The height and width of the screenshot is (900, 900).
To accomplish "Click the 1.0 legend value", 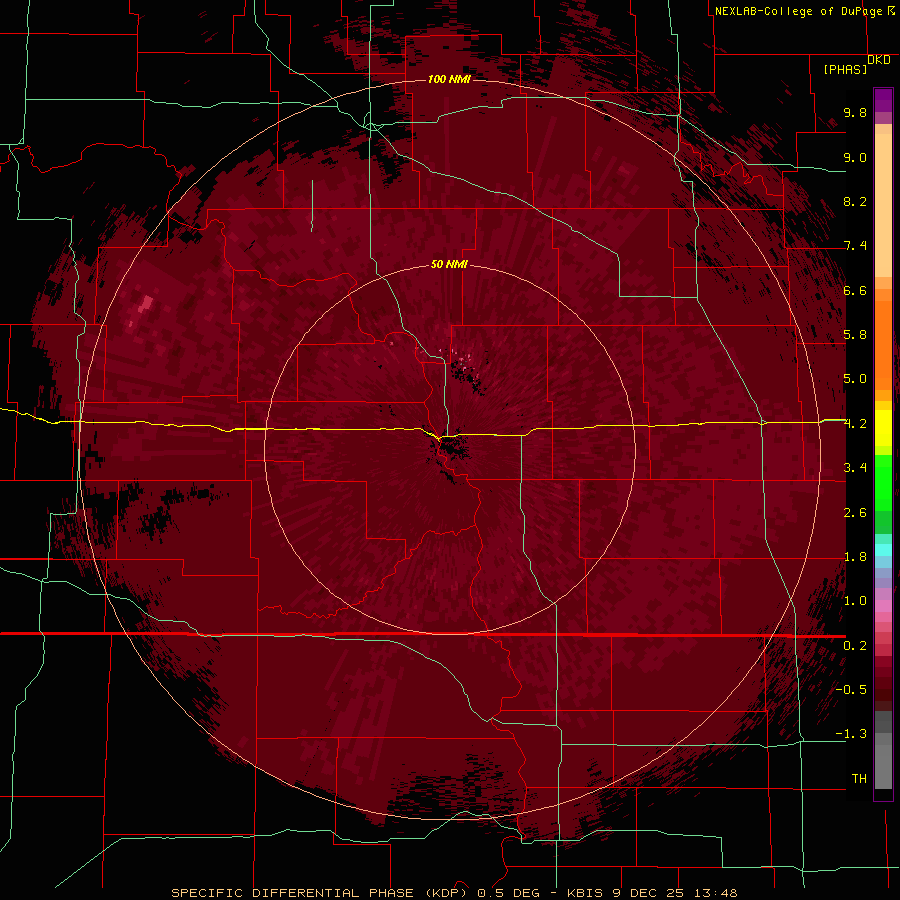I will pos(855,601).
